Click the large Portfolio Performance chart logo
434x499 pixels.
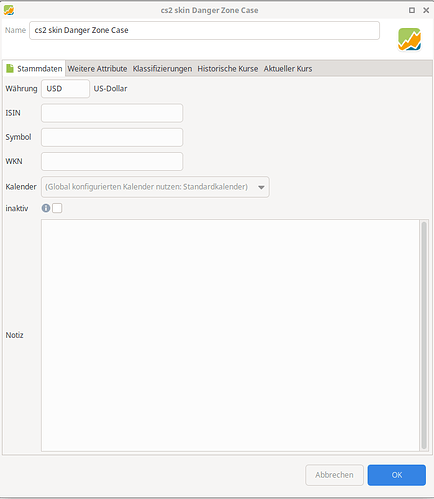pyautogui.click(x=409, y=39)
